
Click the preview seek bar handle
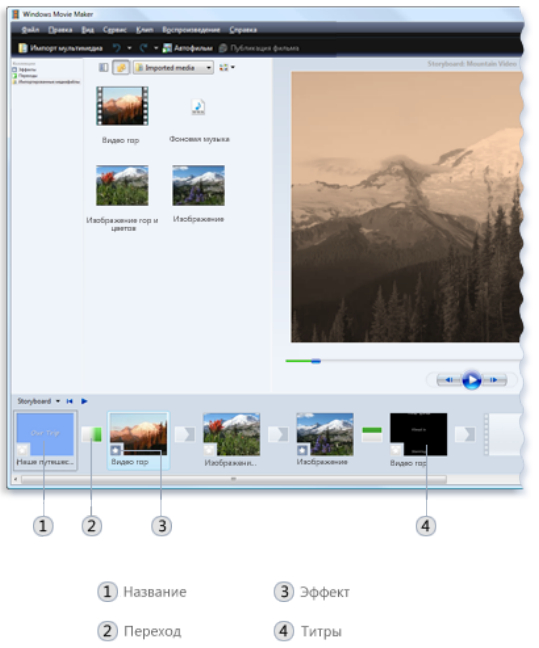click(316, 361)
